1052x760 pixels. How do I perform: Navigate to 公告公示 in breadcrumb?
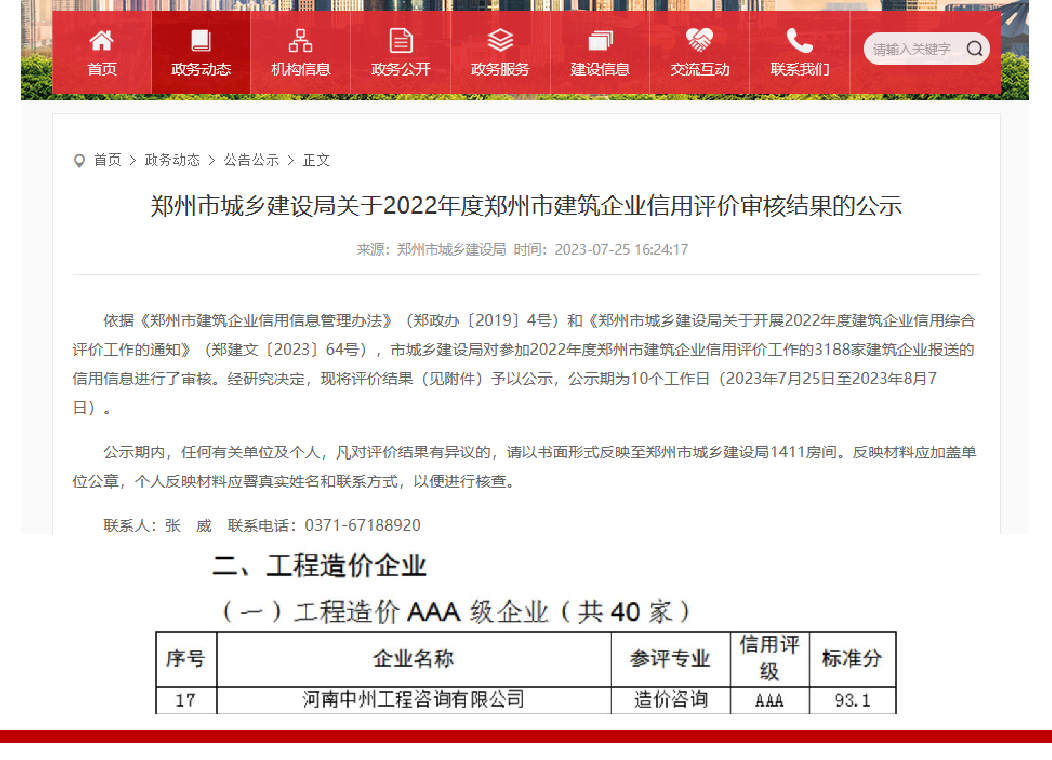[251, 160]
